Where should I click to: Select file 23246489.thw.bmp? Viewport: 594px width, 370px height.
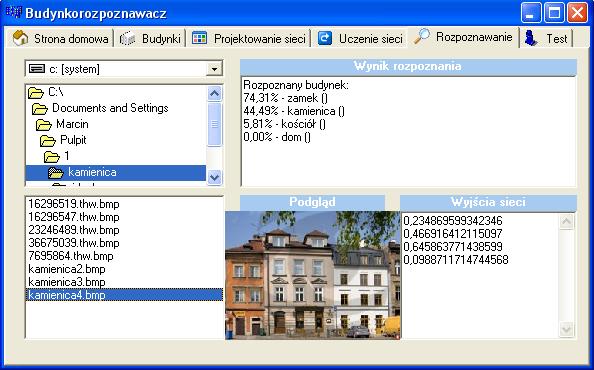point(74,230)
